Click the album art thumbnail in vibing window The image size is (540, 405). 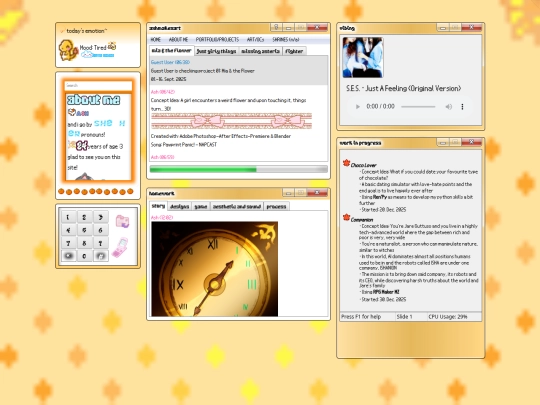(x=363, y=57)
